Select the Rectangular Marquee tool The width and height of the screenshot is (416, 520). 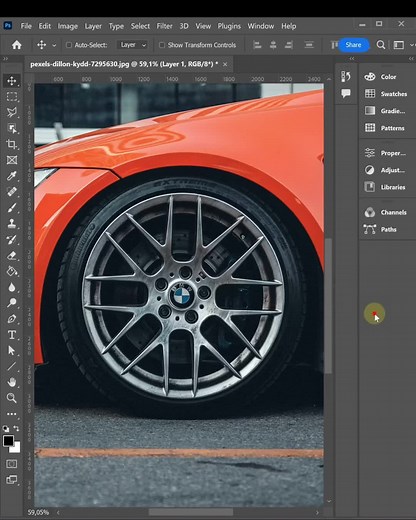[x=12, y=97]
